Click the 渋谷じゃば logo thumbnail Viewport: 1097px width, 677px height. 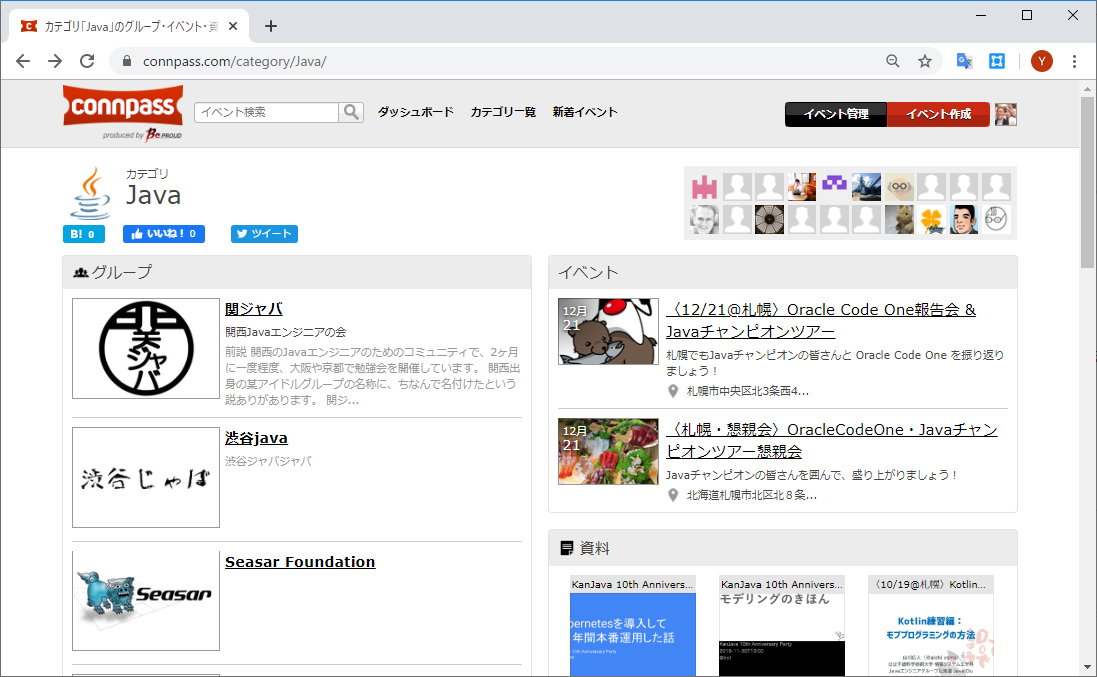point(146,478)
